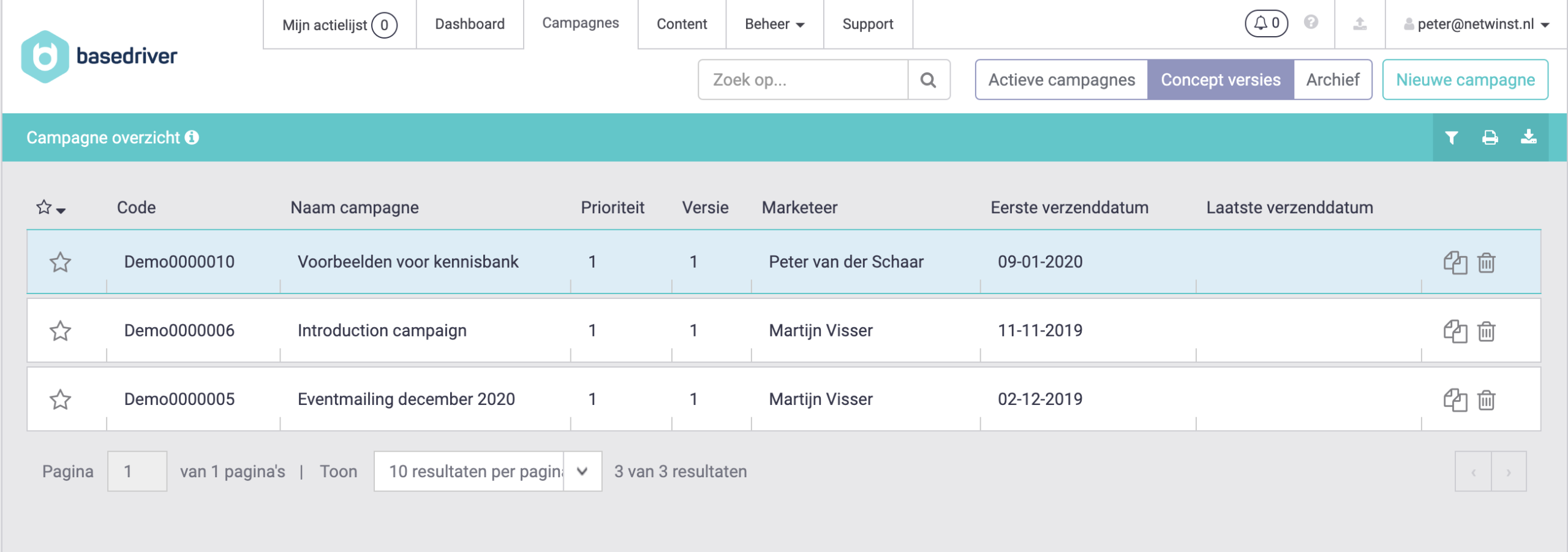Image resolution: width=1568 pixels, height=552 pixels.
Task: Show info for Campagne overzicht
Action: pyautogui.click(x=192, y=137)
